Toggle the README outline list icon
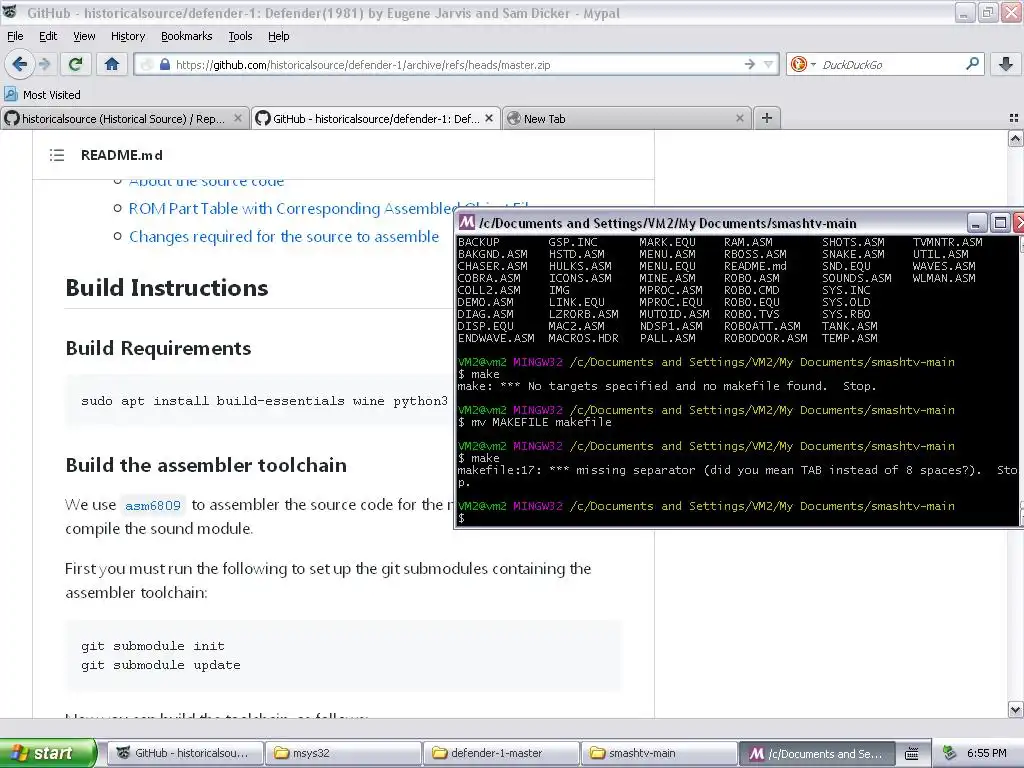Viewport: 1024px width, 768px height. [57, 155]
